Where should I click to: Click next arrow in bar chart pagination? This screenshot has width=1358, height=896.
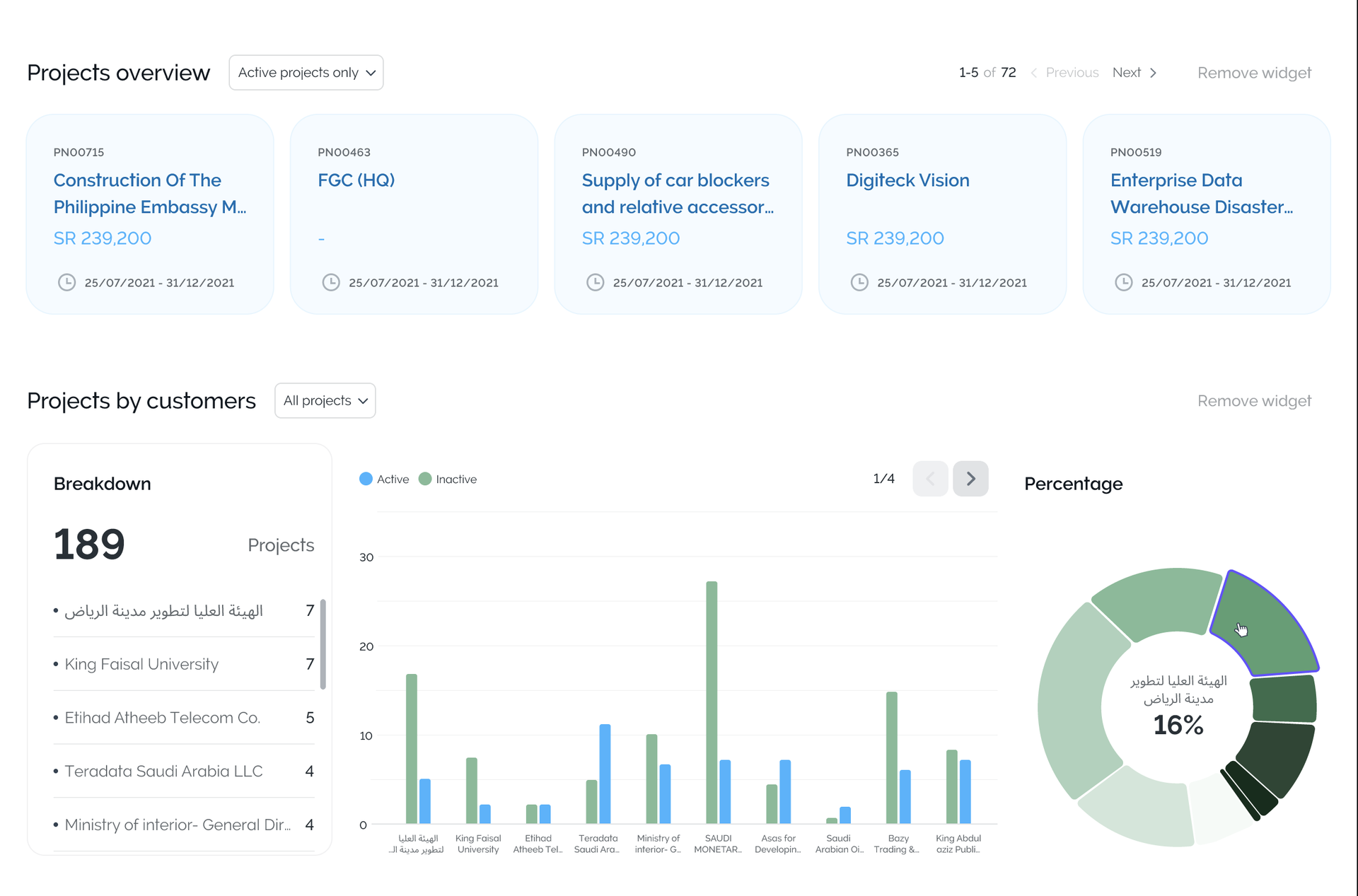click(970, 479)
